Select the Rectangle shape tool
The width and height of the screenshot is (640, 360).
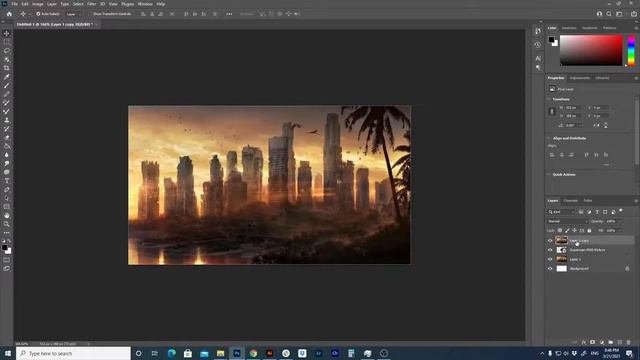click(x=7, y=207)
